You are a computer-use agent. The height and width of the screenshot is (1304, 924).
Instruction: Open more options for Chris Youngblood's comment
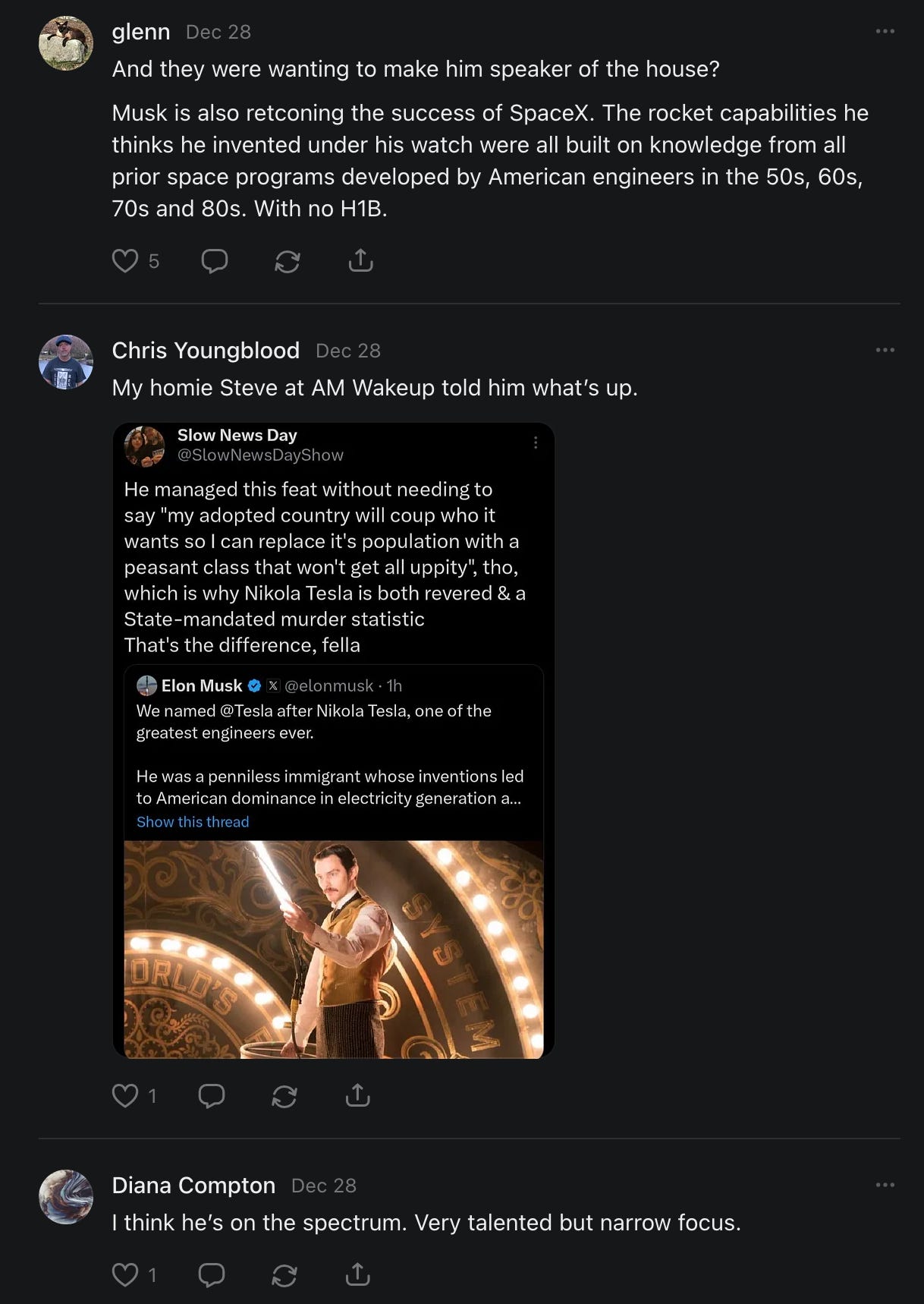pyautogui.click(x=885, y=350)
